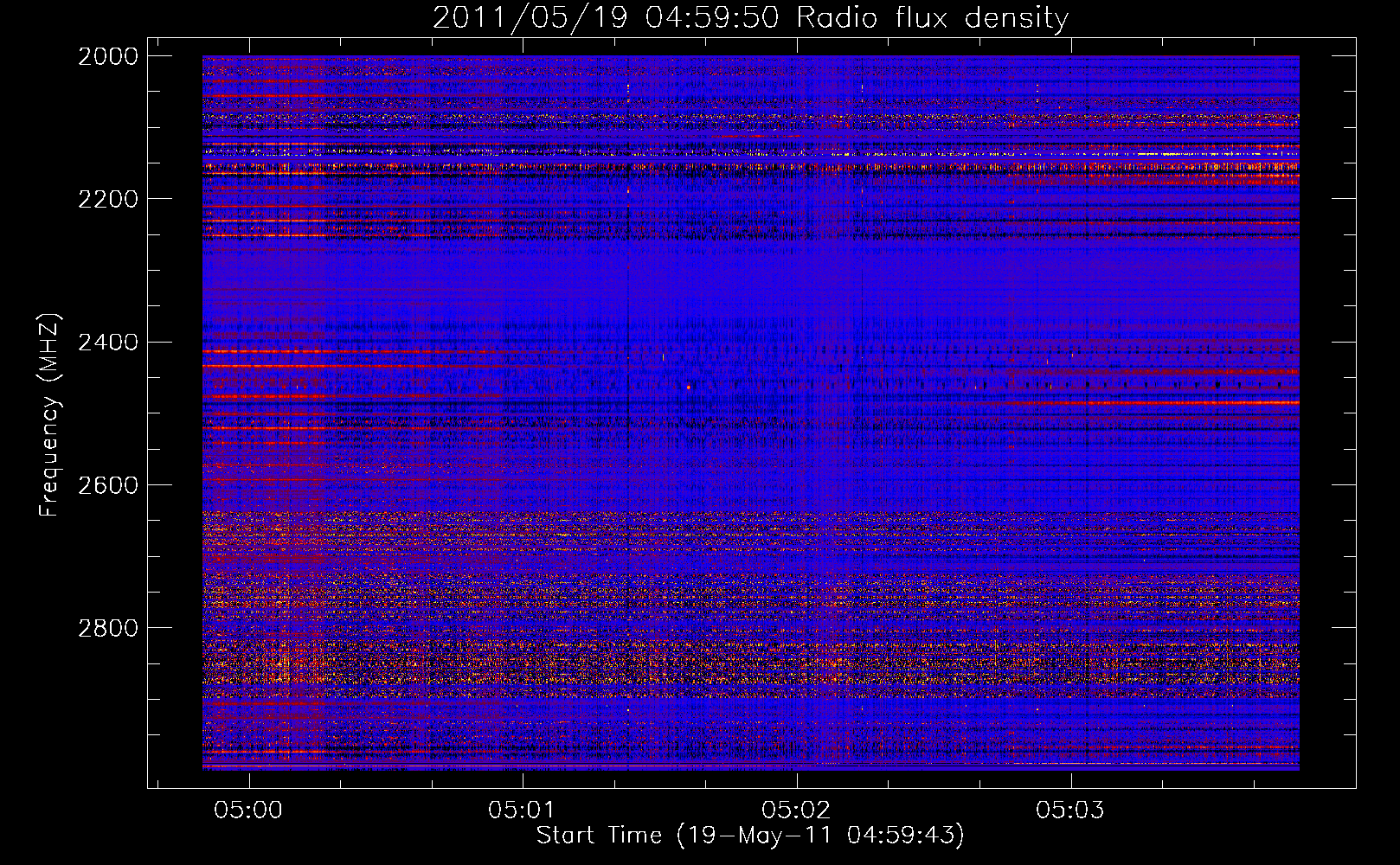Click the "Start Time (19-May-11 04:59:43)" axis label
The width and height of the screenshot is (1400, 865).
750,836
